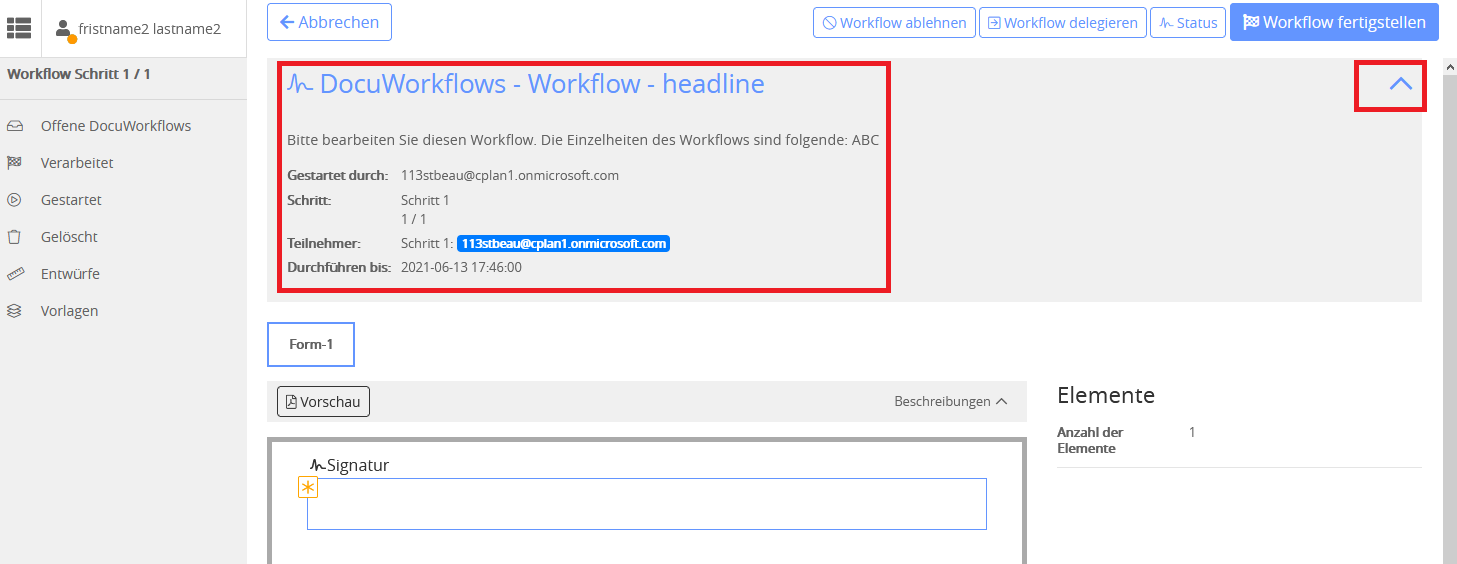Open fristname2 lastname2 user profile
This screenshot has height=564, width=1457.
click(x=150, y=29)
